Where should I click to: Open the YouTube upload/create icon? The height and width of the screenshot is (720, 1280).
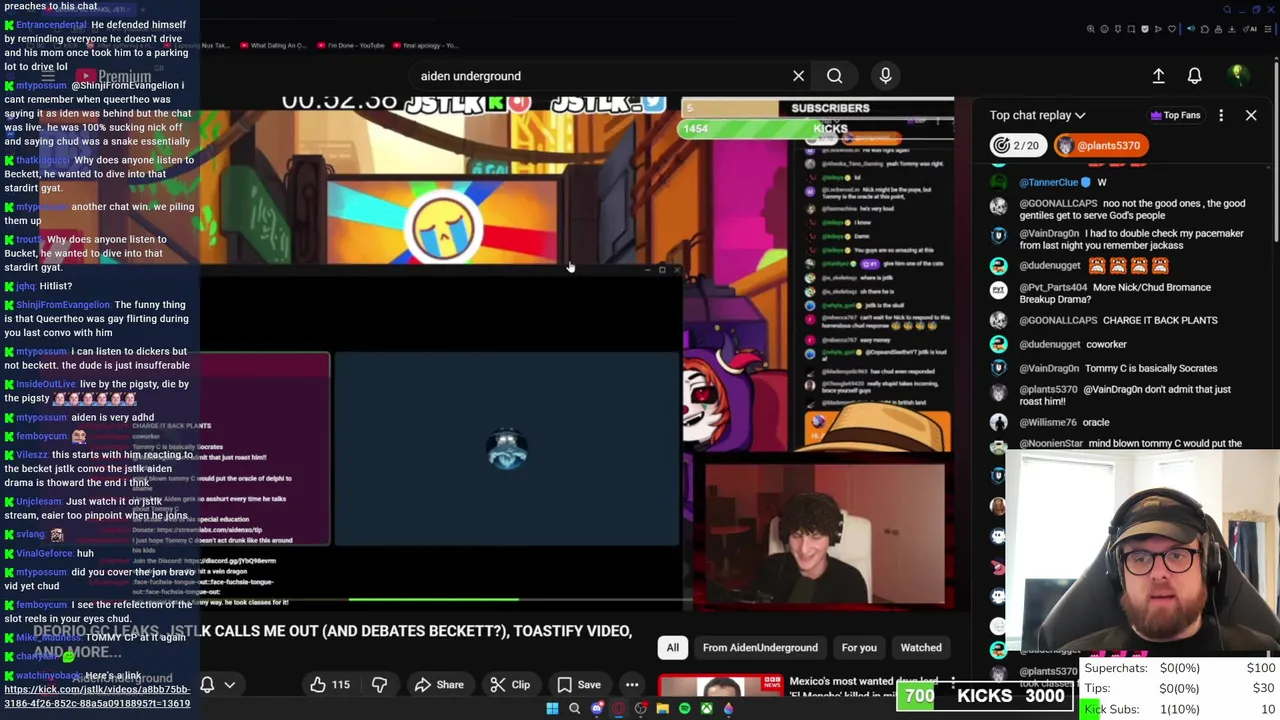pyautogui.click(x=1158, y=76)
